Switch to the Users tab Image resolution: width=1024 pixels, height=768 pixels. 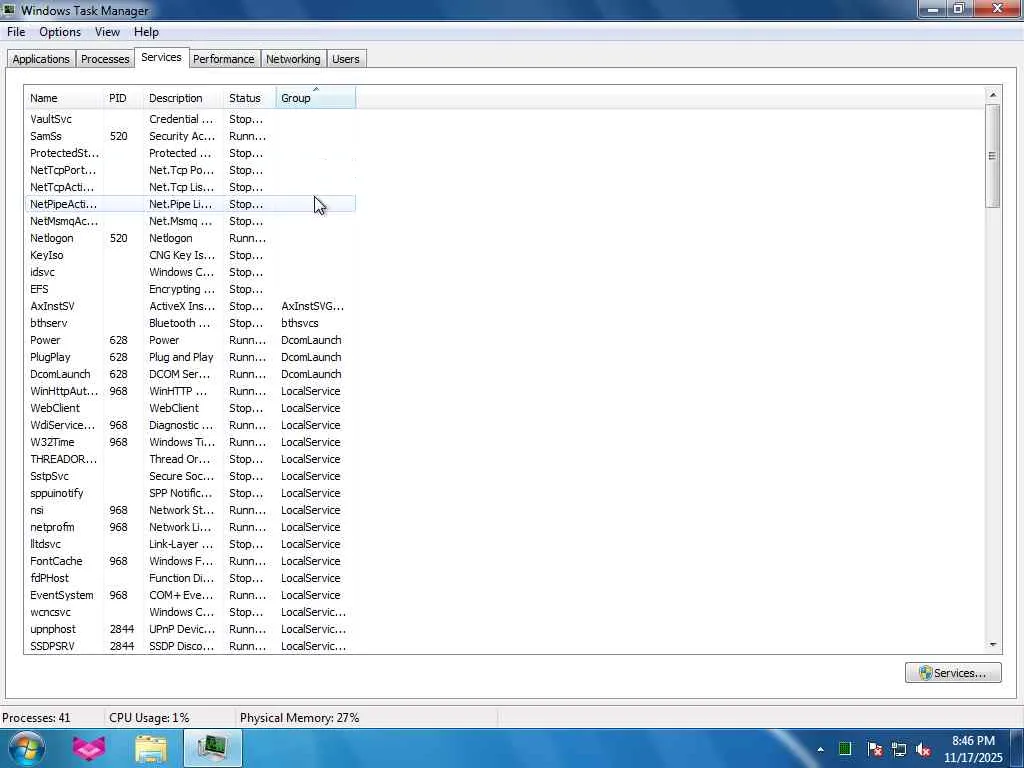coord(345,59)
